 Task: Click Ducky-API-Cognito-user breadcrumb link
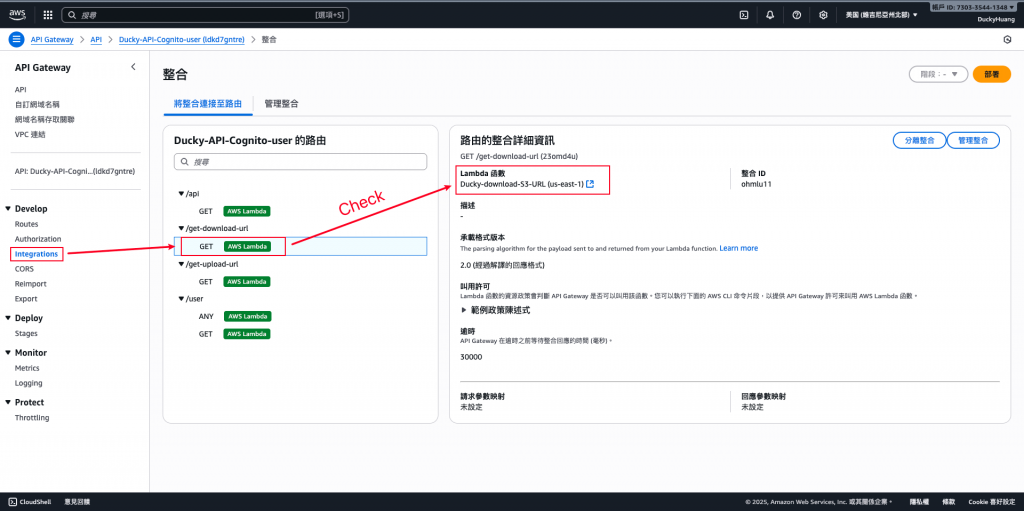tap(182, 39)
